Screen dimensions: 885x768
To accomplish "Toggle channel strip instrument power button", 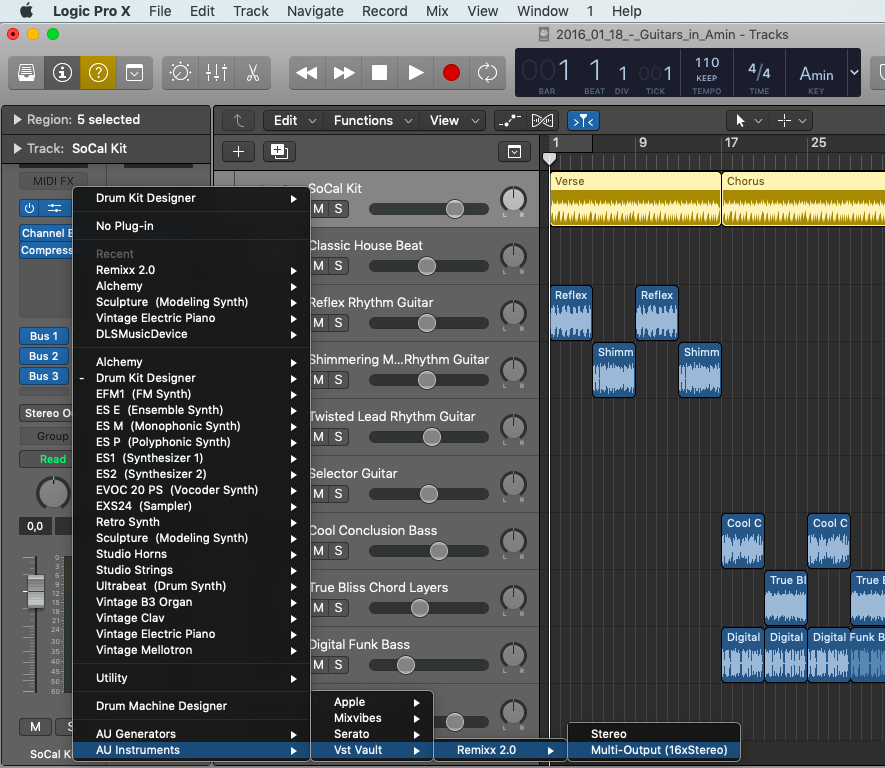I will (x=29, y=208).
